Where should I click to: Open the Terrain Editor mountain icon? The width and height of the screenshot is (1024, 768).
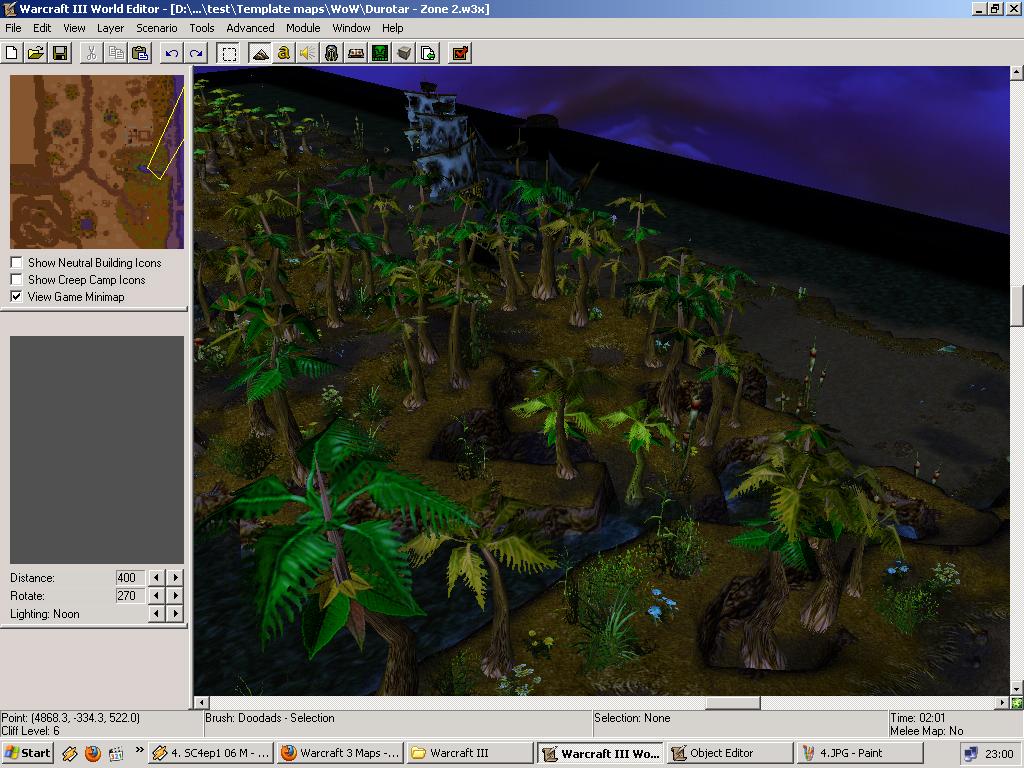260,53
